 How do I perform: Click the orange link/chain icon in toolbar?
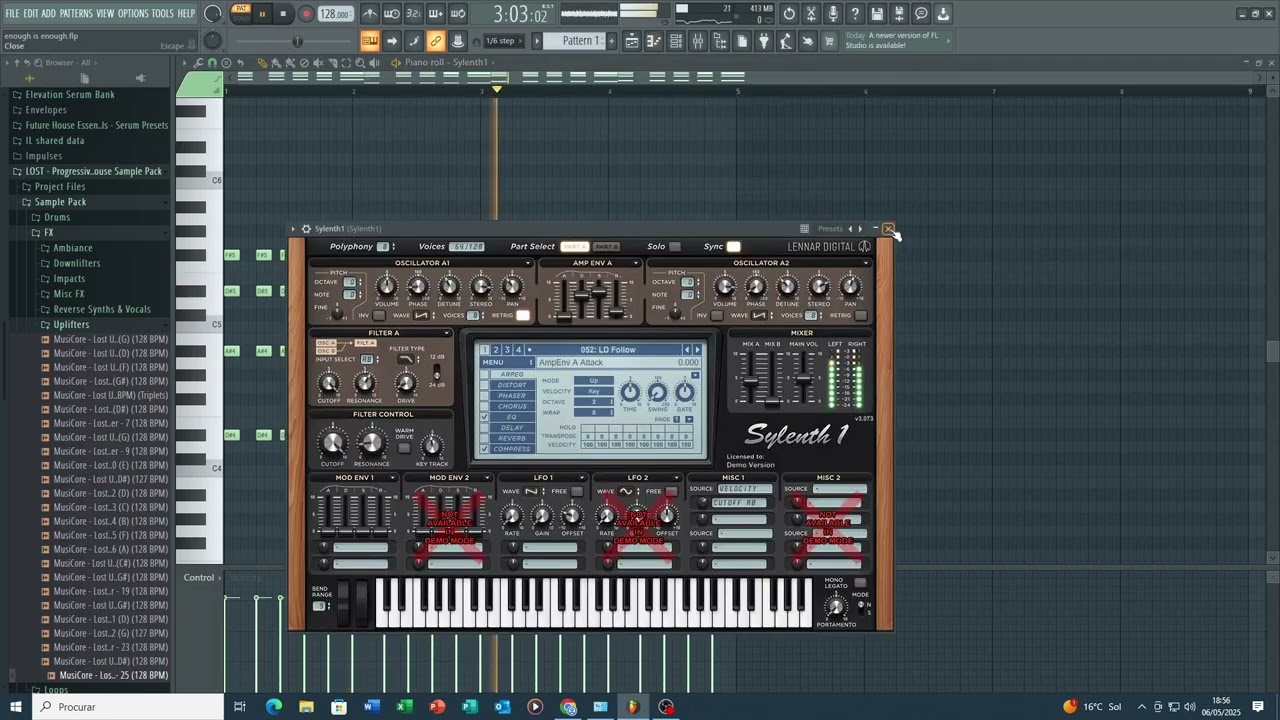pyautogui.click(x=436, y=41)
